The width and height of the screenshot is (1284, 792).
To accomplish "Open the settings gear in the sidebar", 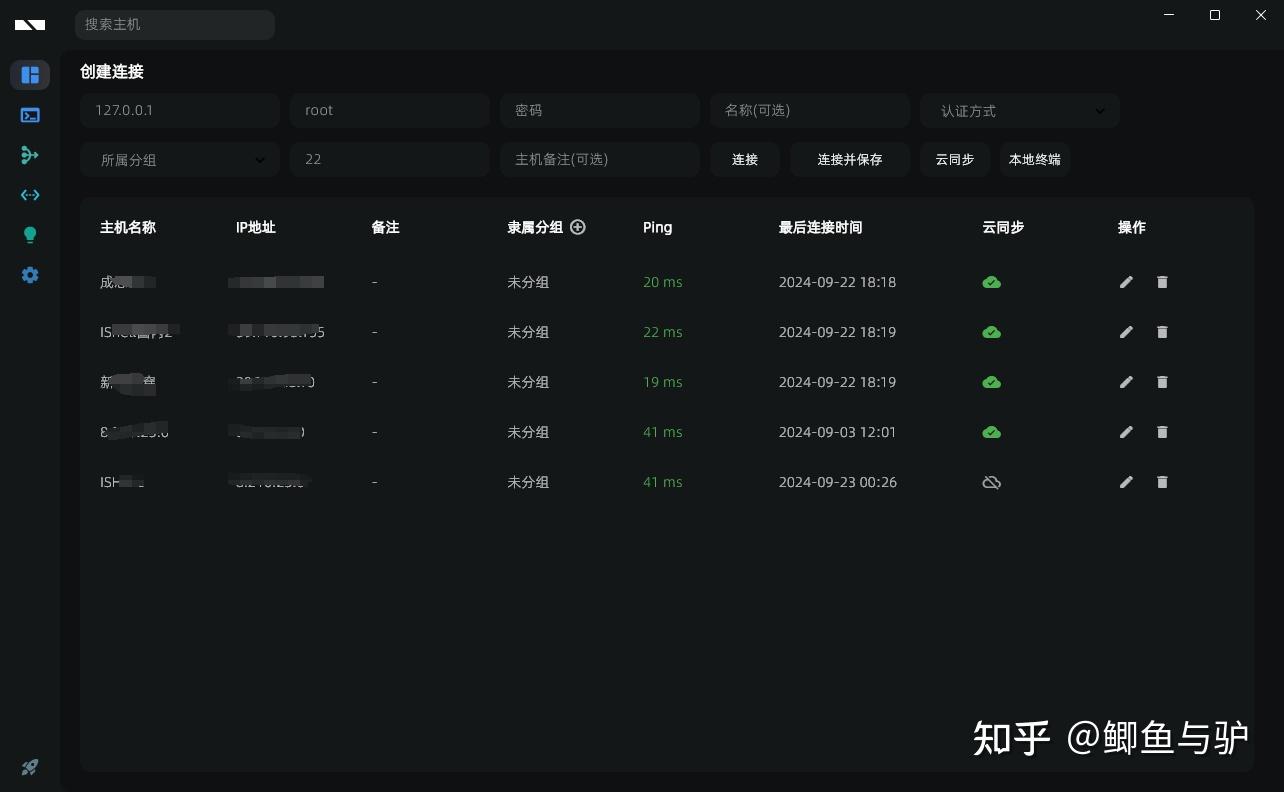I will click(30, 275).
